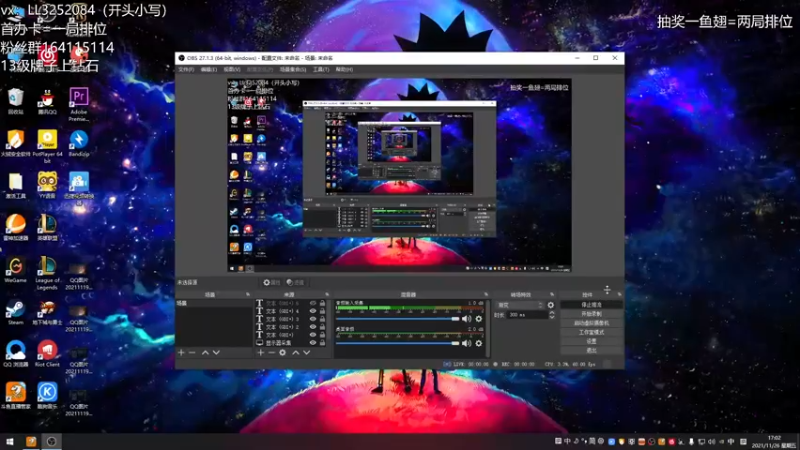This screenshot has width=800, height=450.
Task: Select the 文本 (GDI+) 2 source row
Action: (x=291, y=327)
